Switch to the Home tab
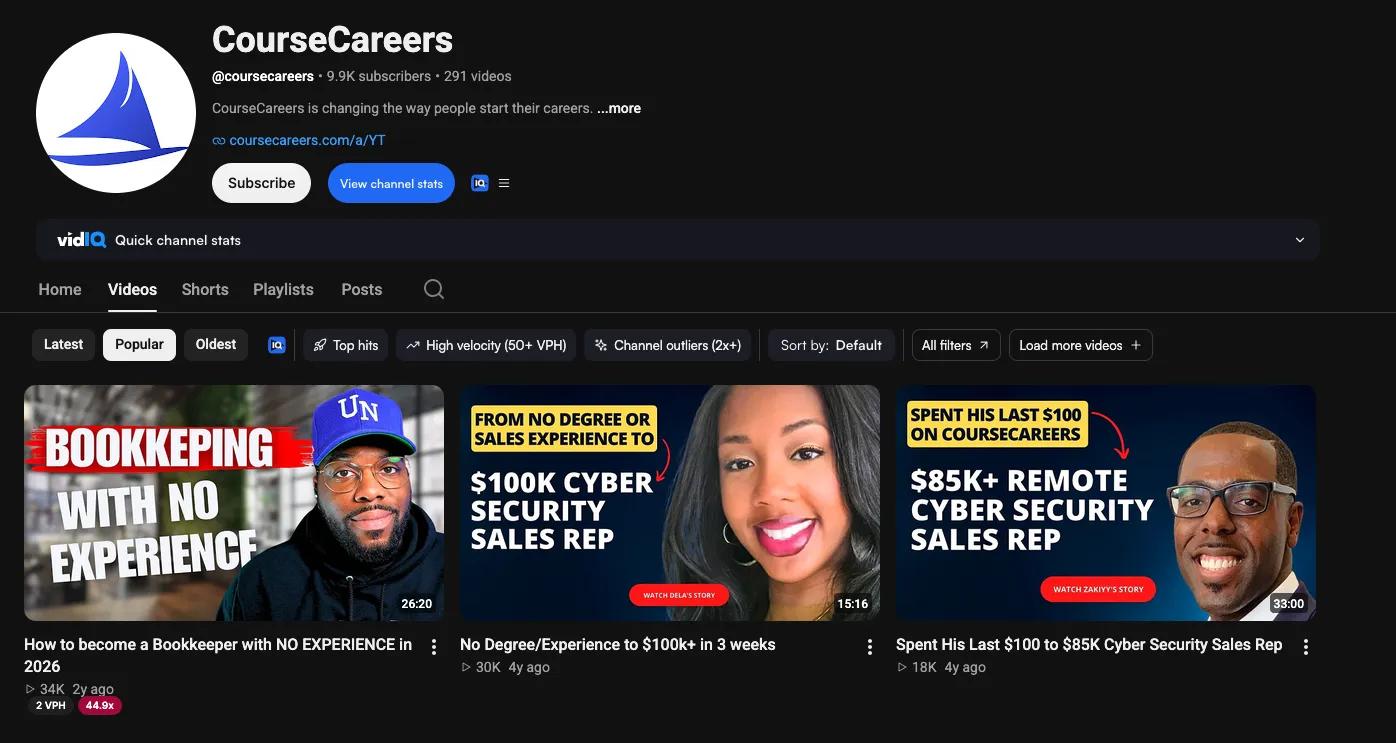Image resolution: width=1396 pixels, height=743 pixels. click(60, 289)
